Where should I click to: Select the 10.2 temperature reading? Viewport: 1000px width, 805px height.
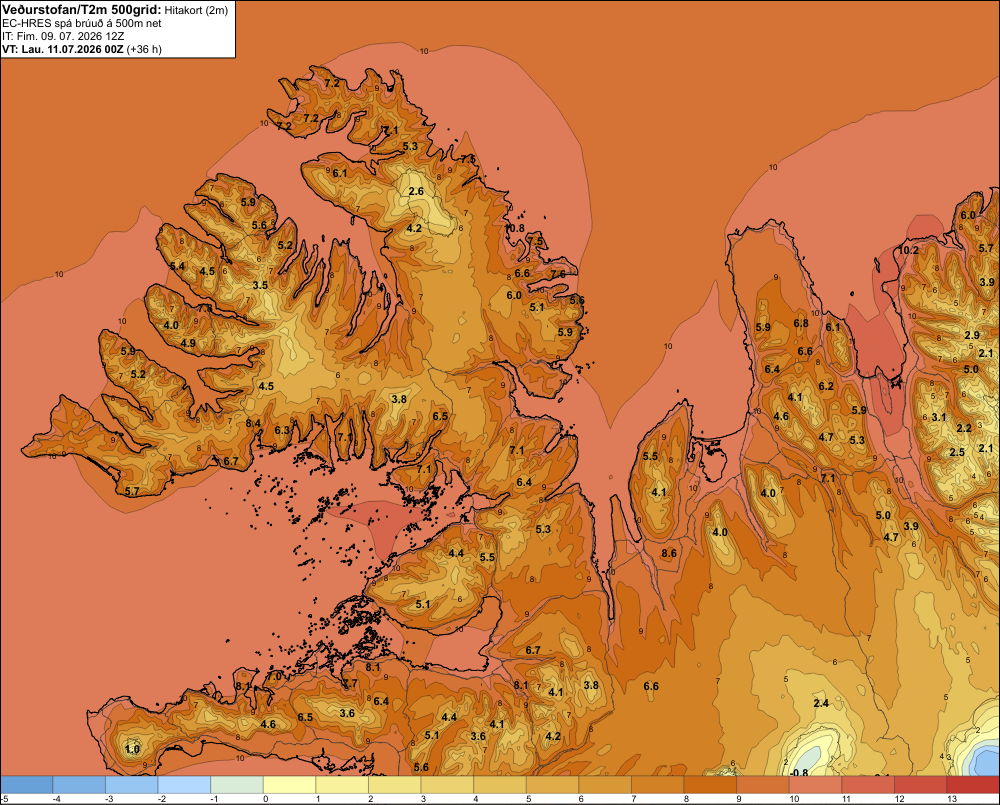tap(908, 250)
